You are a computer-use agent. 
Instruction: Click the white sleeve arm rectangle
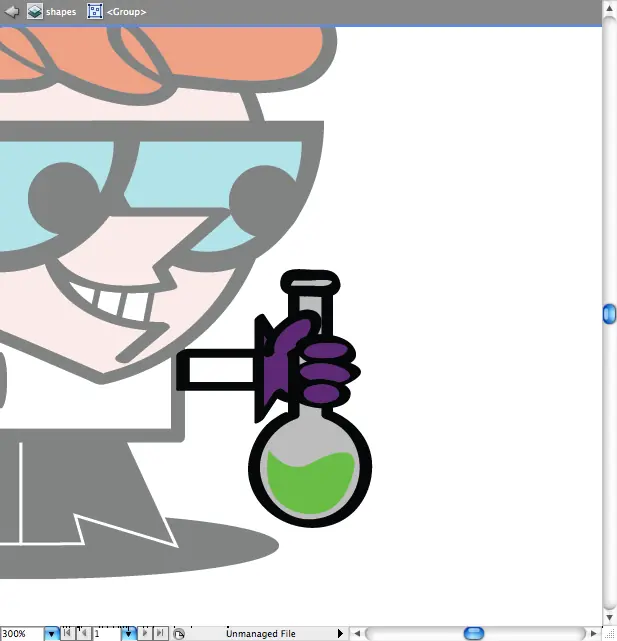(x=221, y=370)
